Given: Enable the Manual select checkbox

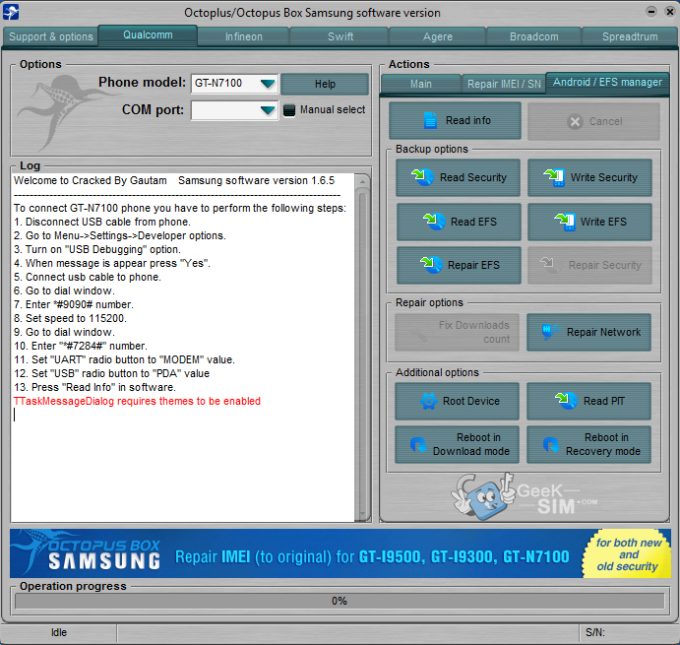Looking at the screenshot, I should 289,110.
